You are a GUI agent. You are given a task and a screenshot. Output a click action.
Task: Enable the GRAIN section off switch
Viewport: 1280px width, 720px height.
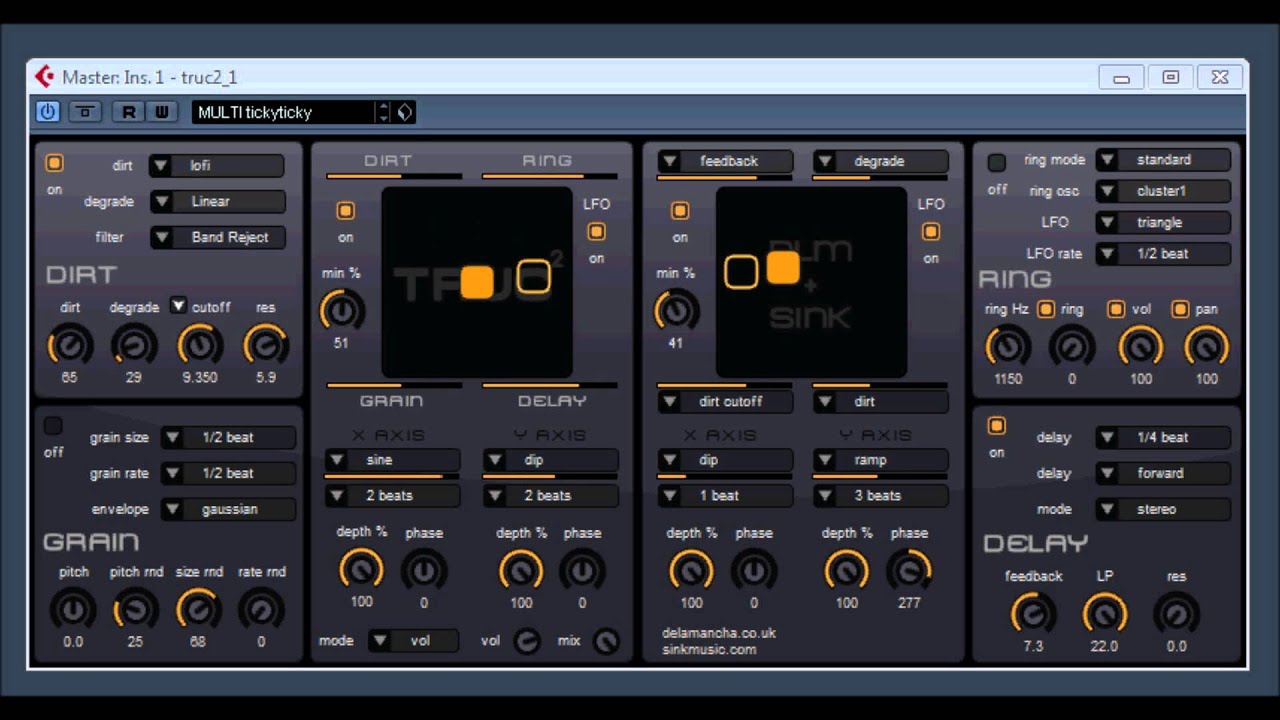click(x=52, y=427)
